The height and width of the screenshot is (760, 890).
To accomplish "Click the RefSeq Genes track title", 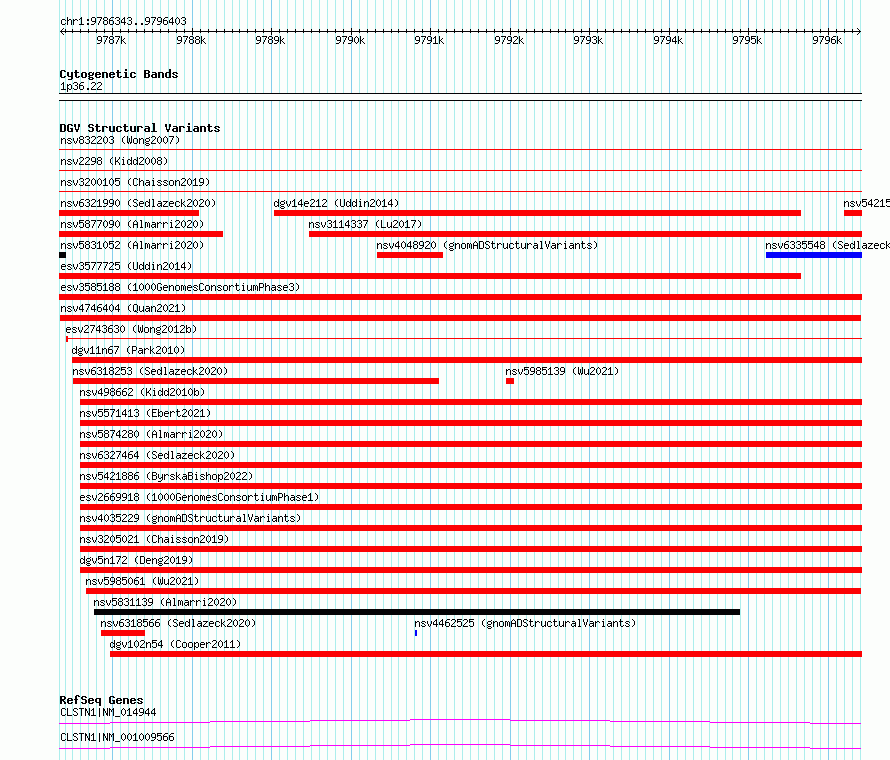I will (x=101, y=700).
